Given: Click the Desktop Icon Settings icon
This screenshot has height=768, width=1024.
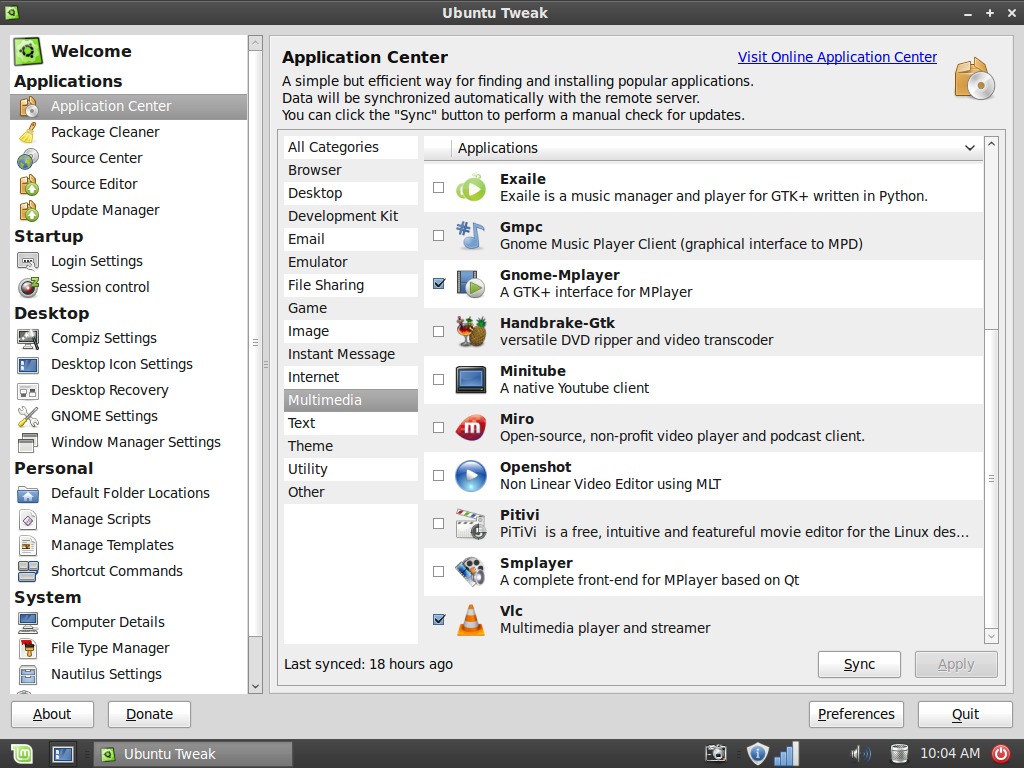Looking at the screenshot, I should point(28,364).
